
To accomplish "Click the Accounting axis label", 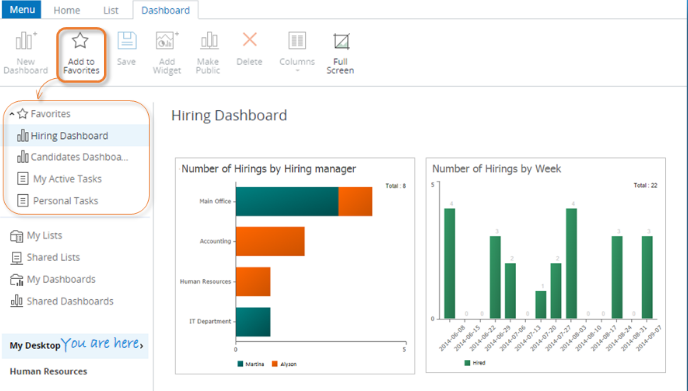I will (x=215, y=241).
